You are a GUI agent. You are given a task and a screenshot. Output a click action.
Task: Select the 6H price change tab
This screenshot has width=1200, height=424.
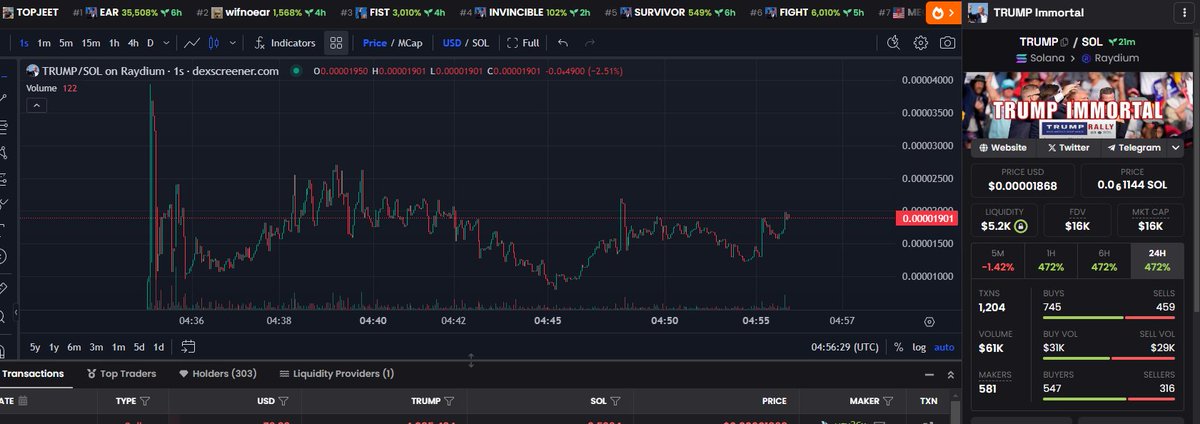tap(1103, 260)
